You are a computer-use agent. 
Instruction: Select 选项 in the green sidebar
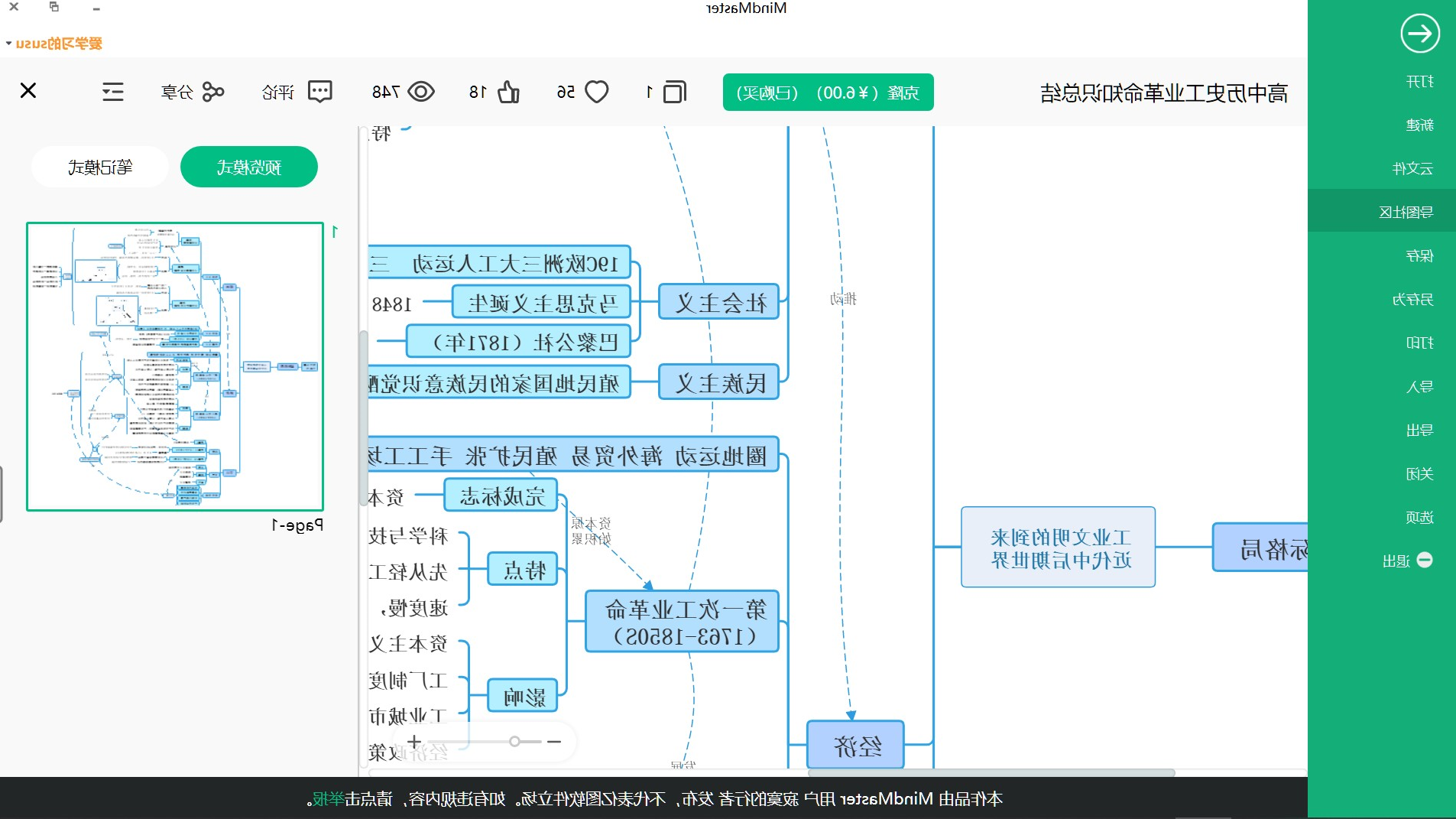tap(1419, 517)
